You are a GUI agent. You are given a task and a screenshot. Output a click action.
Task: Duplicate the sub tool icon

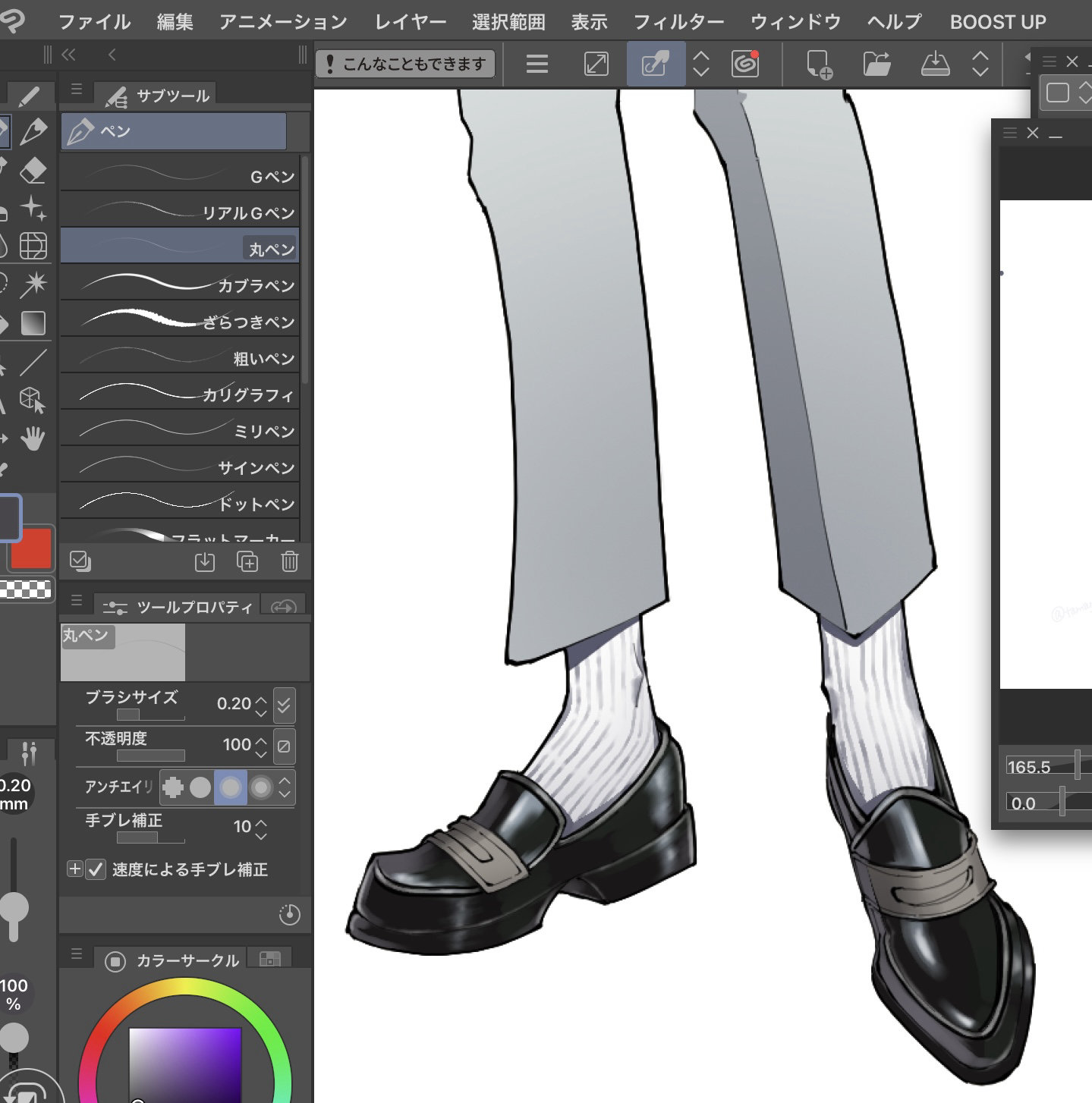tap(247, 561)
